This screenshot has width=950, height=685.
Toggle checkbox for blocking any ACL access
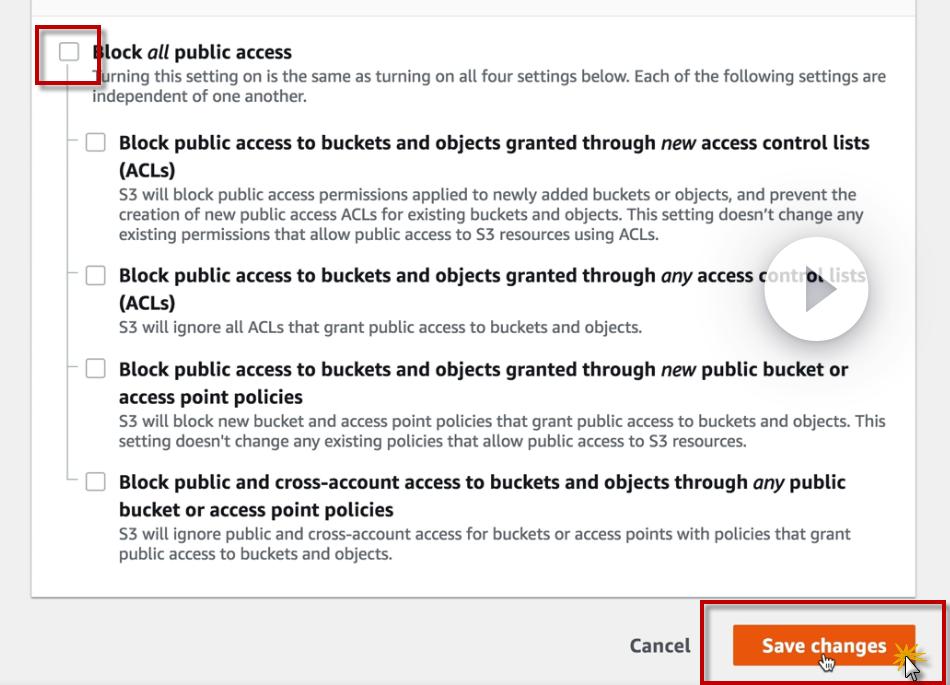pos(95,275)
